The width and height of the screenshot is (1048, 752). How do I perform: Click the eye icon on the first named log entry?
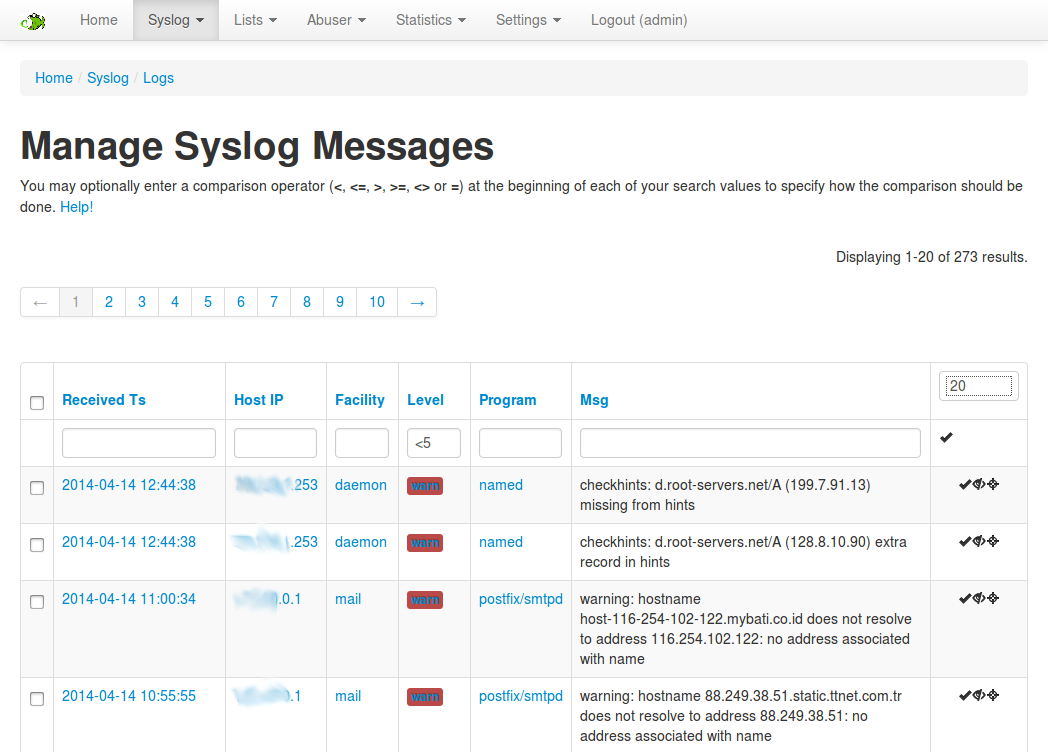tap(977, 484)
